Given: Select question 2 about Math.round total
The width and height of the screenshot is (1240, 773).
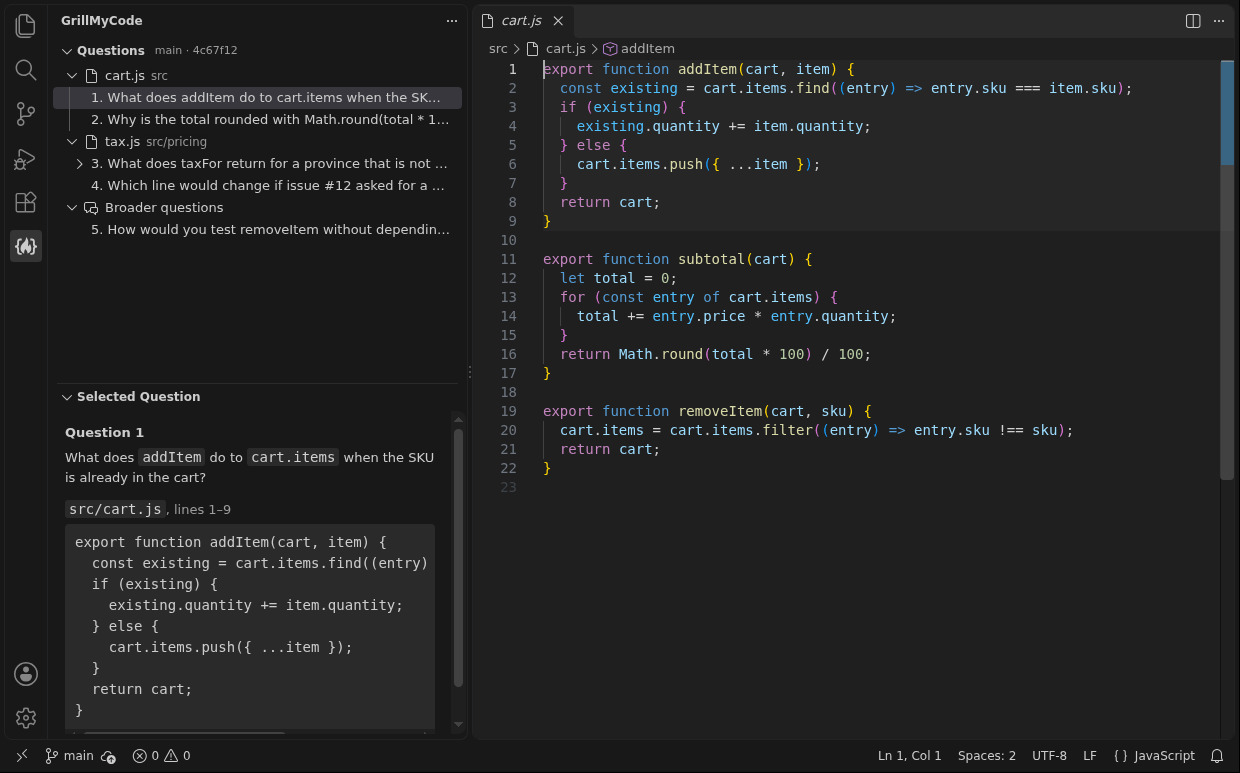Looking at the screenshot, I should (x=257, y=120).
